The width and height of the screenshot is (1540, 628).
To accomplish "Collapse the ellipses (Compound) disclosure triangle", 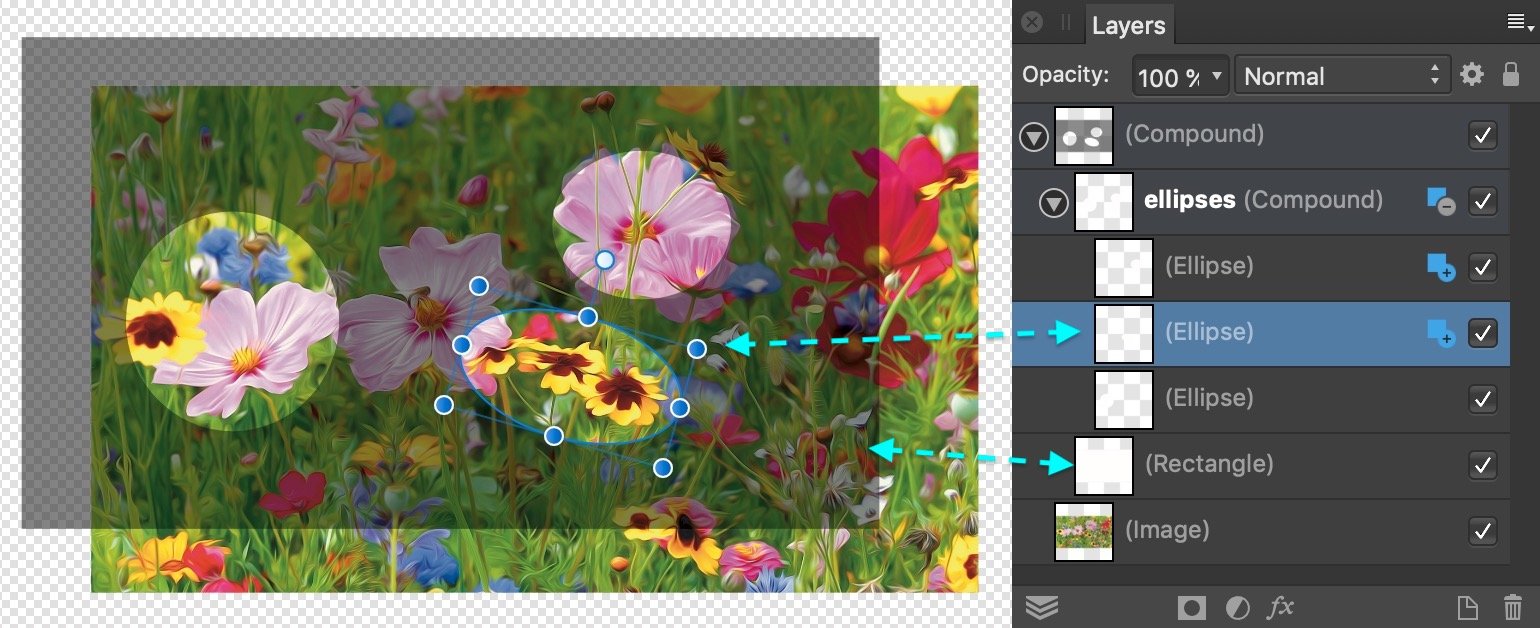I will [x=1053, y=204].
